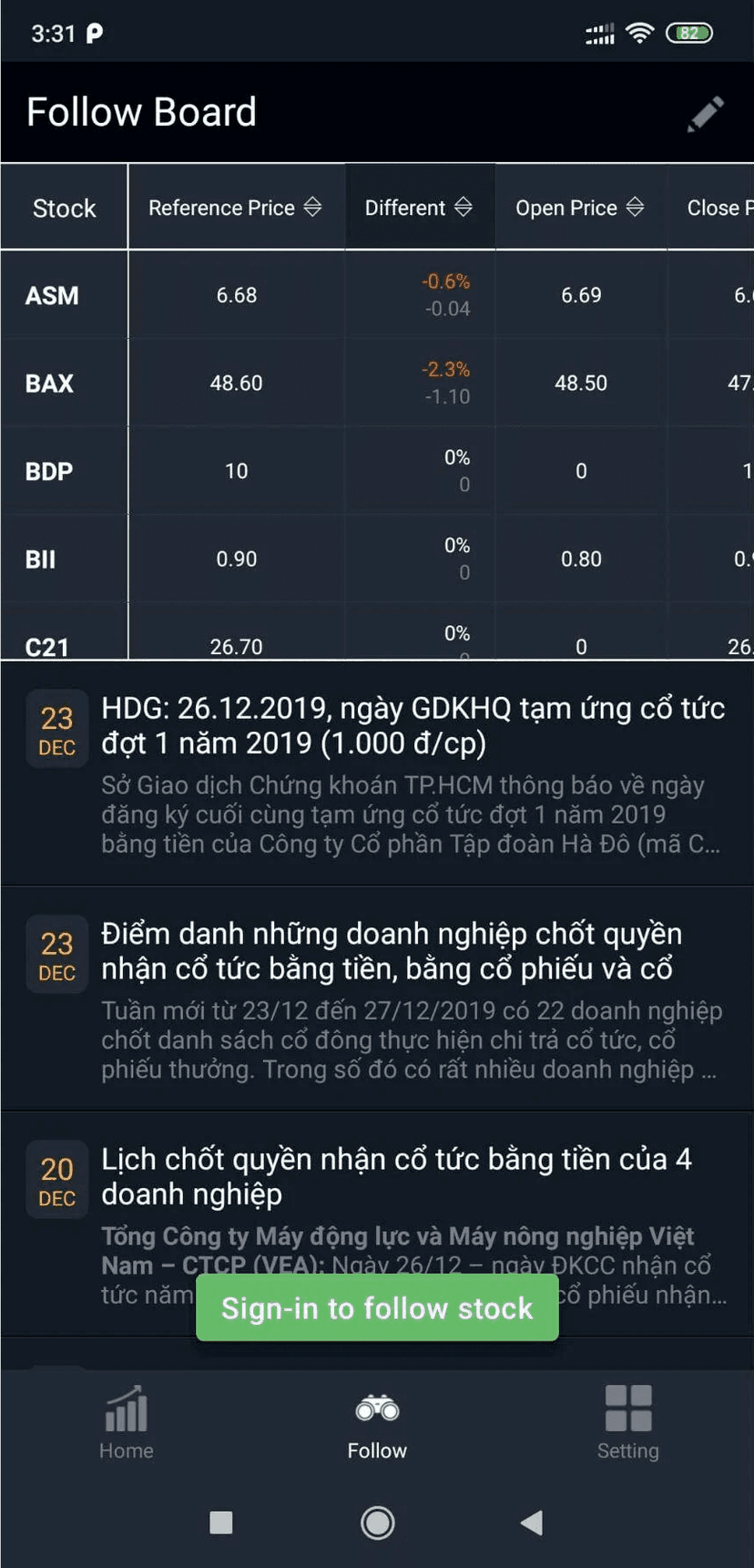Open the Wi-Fi status bar icon
This screenshot has height=1568, width=754.
click(x=640, y=32)
